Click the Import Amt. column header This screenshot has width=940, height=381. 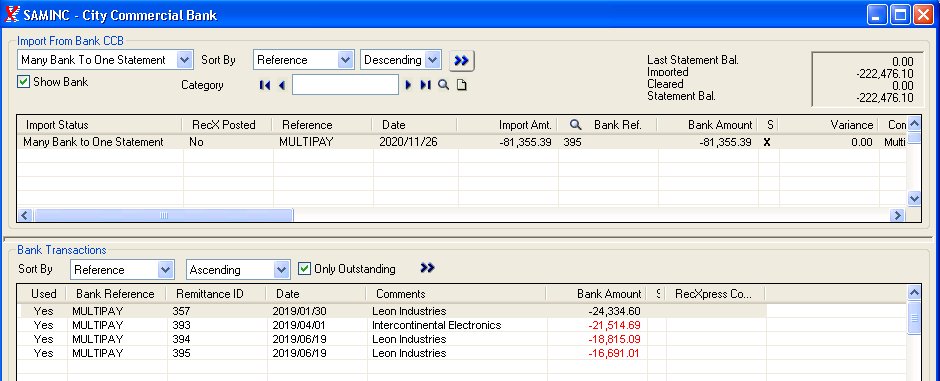pos(507,125)
